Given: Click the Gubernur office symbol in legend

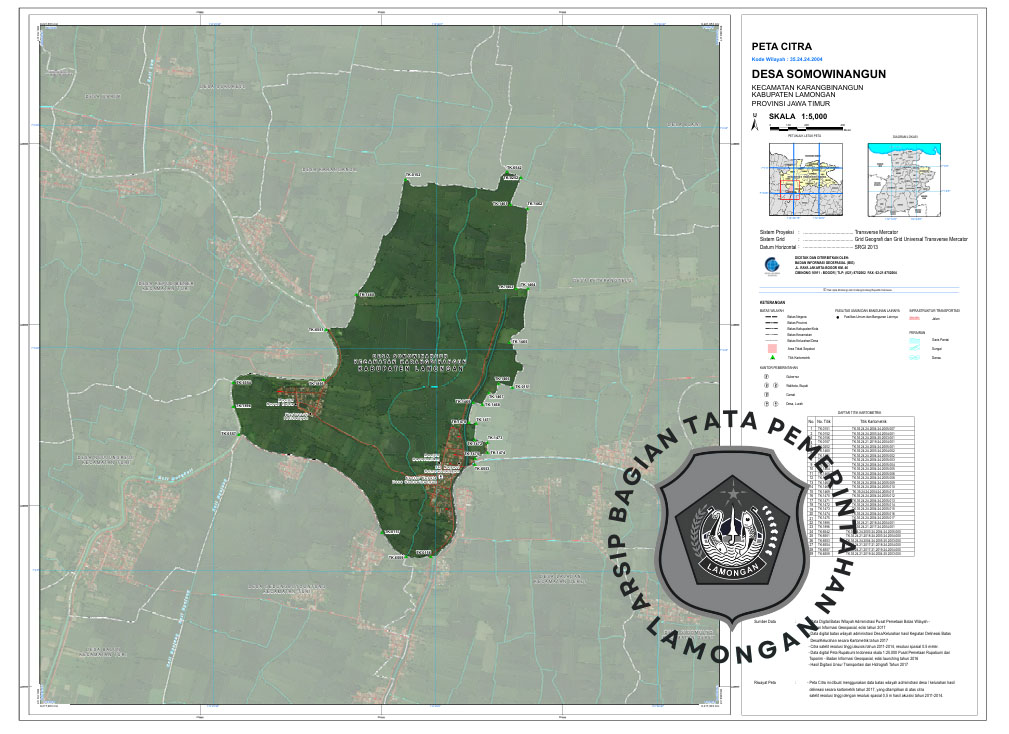Looking at the screenshot, I should [x=767, y=377].
